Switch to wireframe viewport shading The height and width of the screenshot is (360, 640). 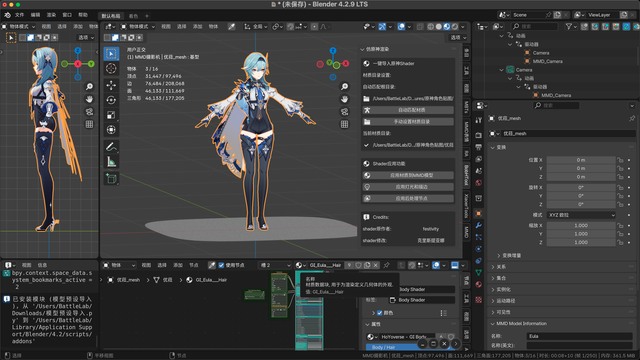click(431, 27)
